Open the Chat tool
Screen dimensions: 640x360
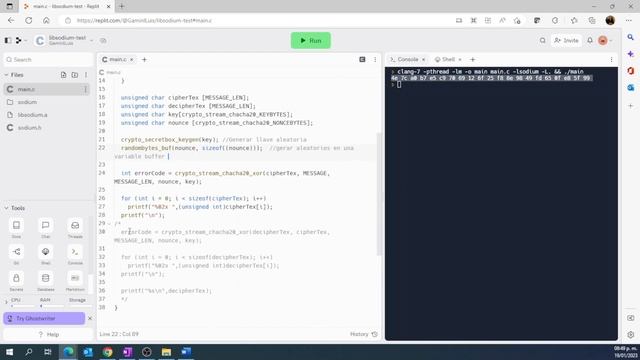point(46,229)
